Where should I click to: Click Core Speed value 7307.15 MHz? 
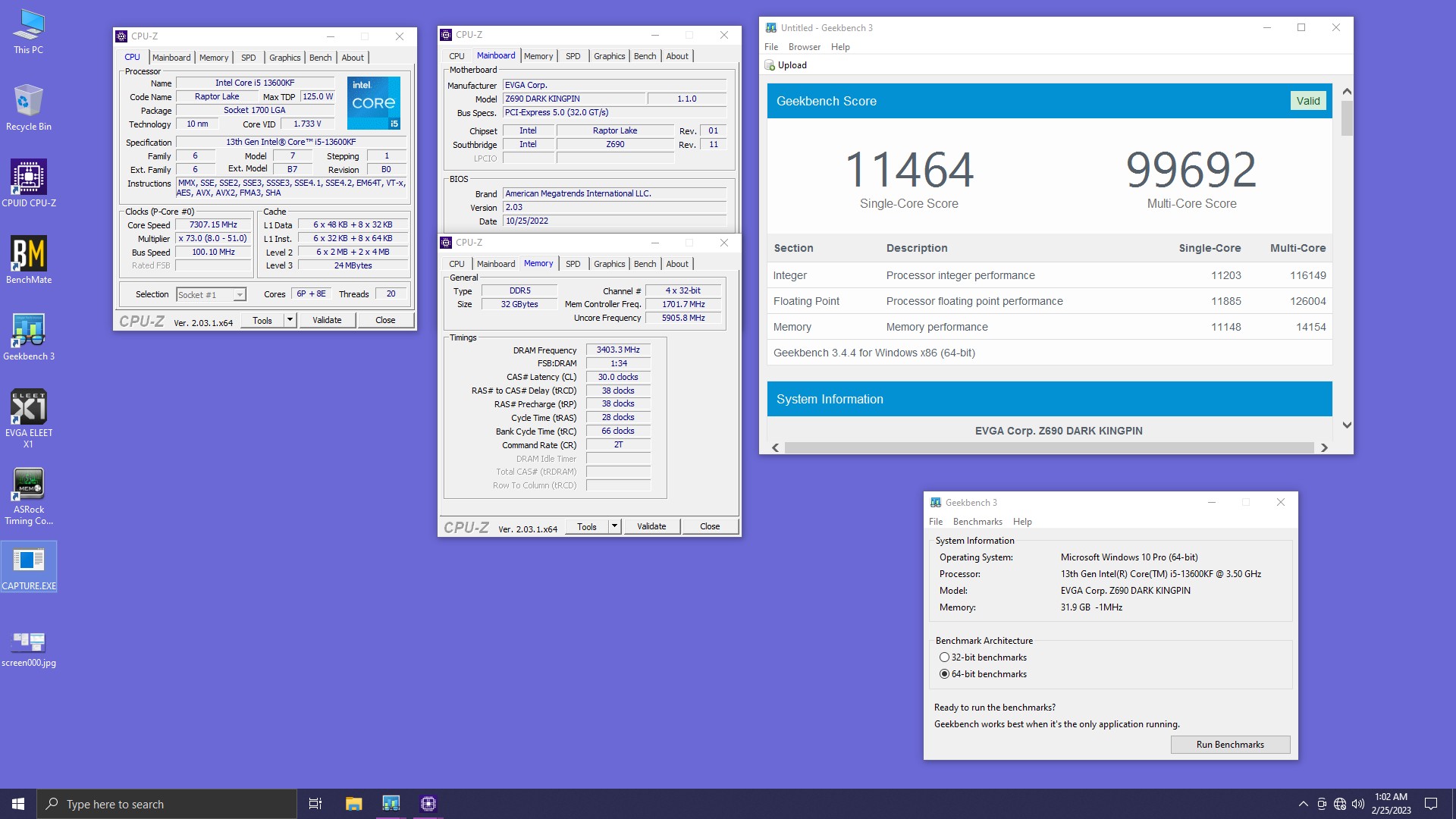213,225
